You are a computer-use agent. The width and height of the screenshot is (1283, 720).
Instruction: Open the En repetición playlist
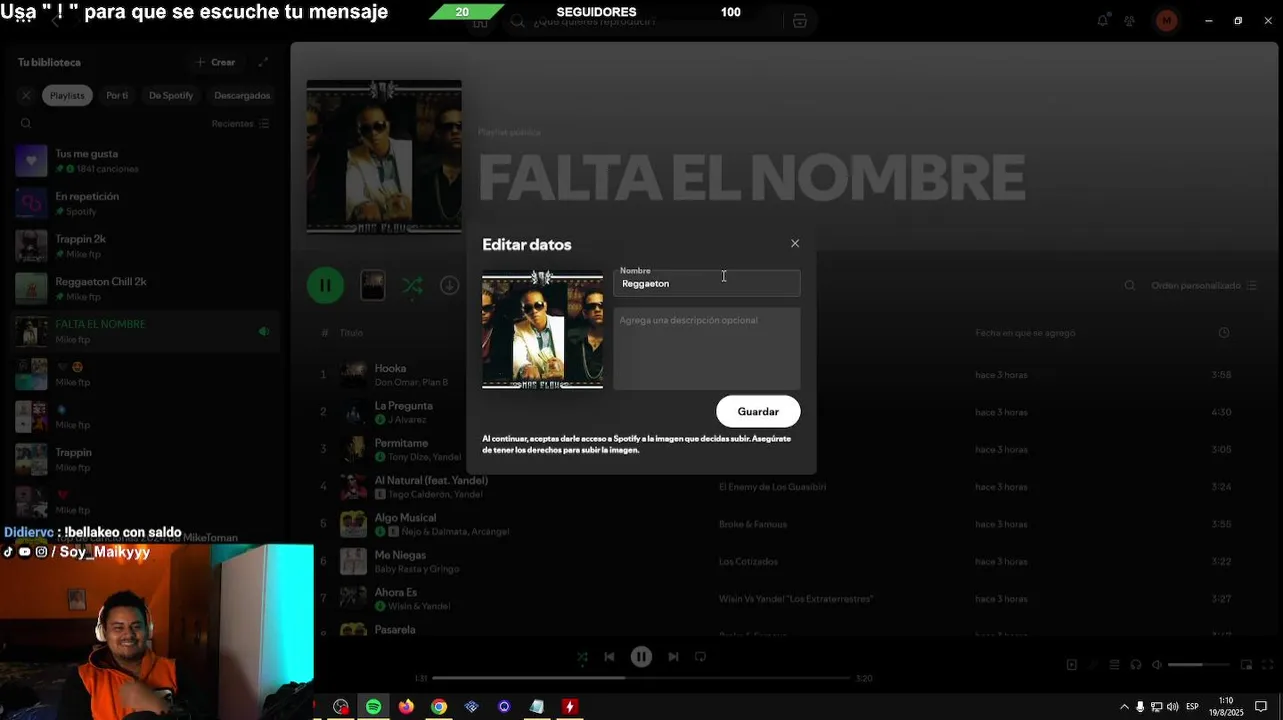143,203
